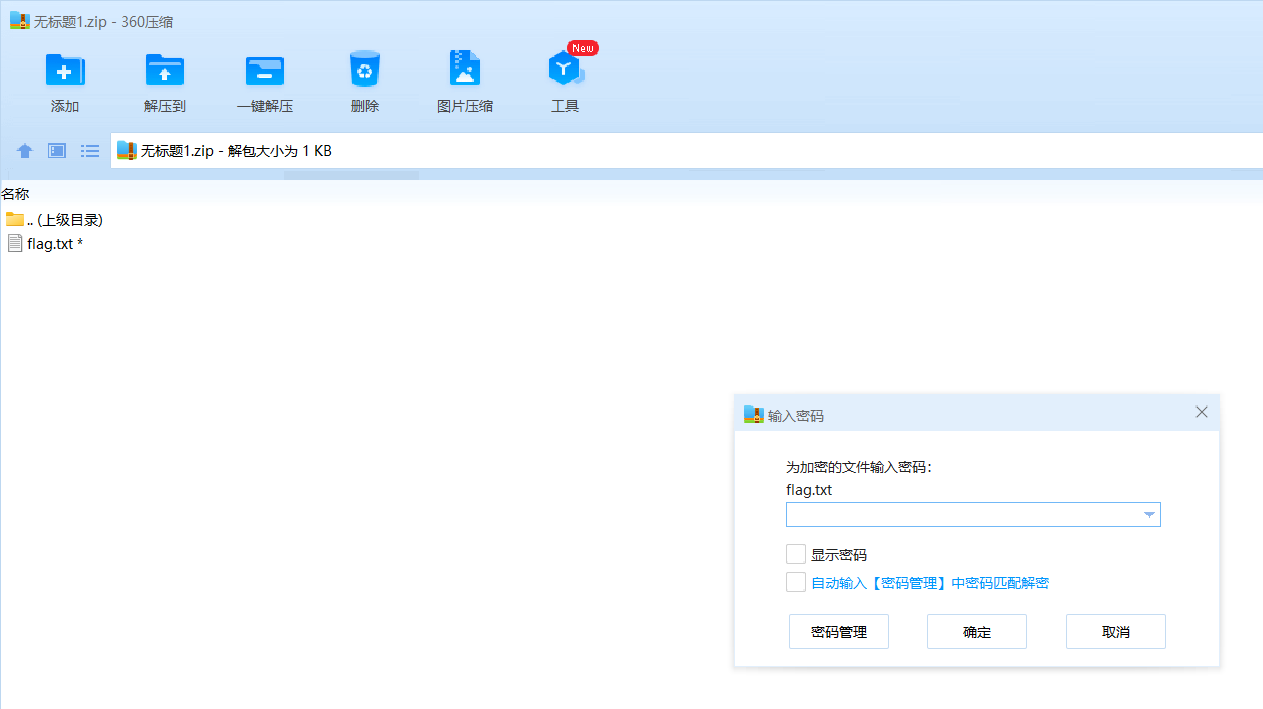The height and width of the screenshot is (709, 1263).
Task: Click the parent directory folder icon
Action: pos(14,219)
